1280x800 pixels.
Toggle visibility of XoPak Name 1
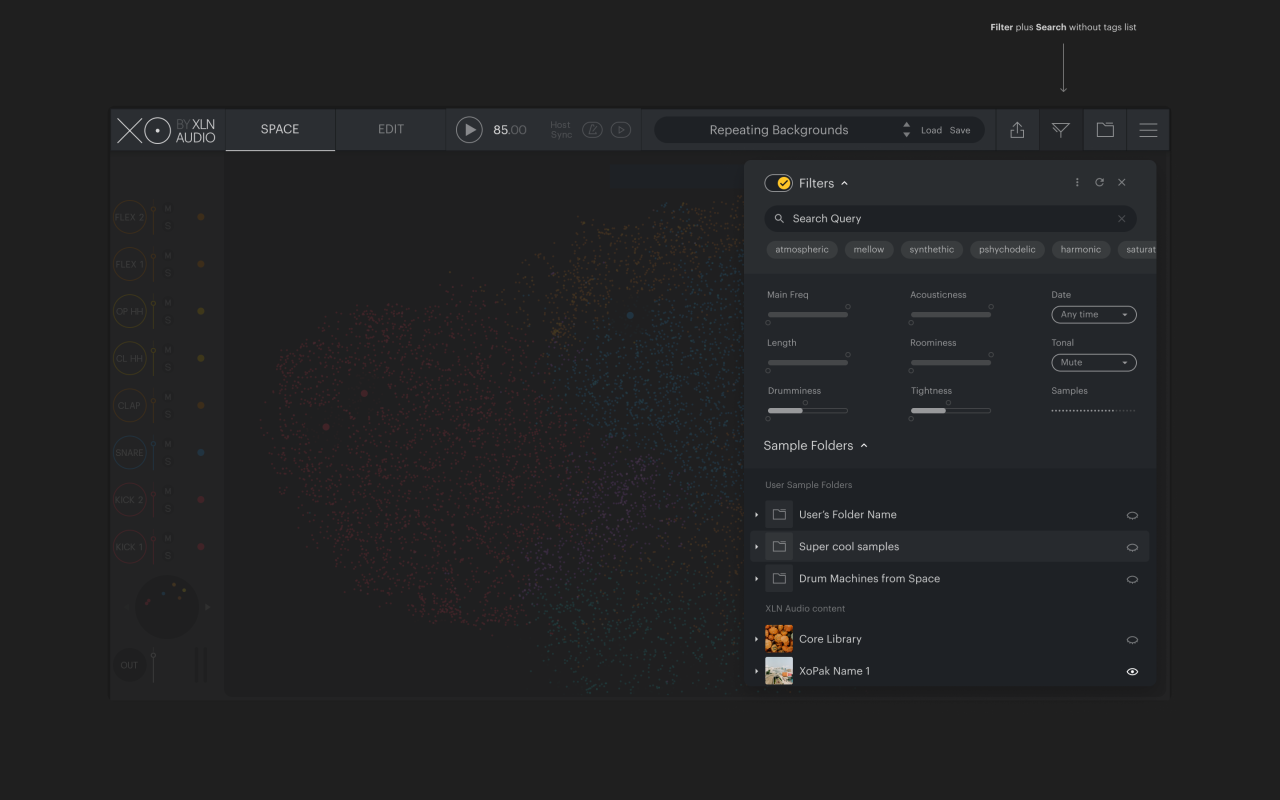click(1132, 672)
